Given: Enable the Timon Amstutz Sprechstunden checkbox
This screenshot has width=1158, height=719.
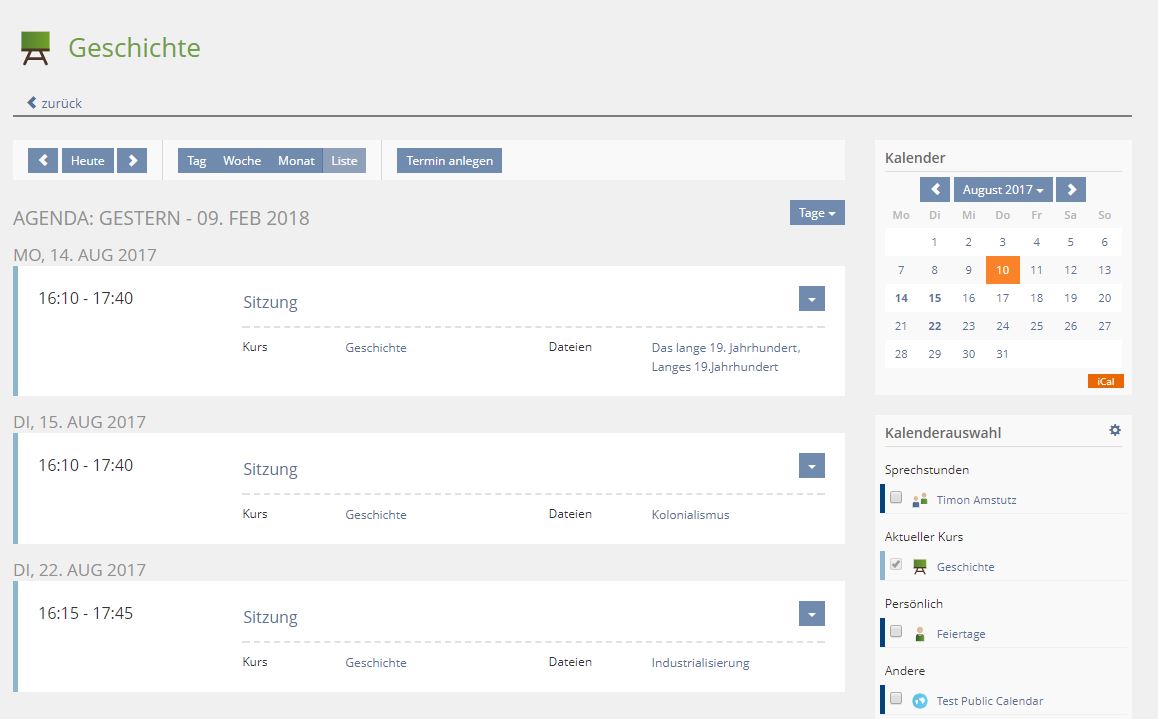Looking at the screenshot, I should tap(896, 498).
